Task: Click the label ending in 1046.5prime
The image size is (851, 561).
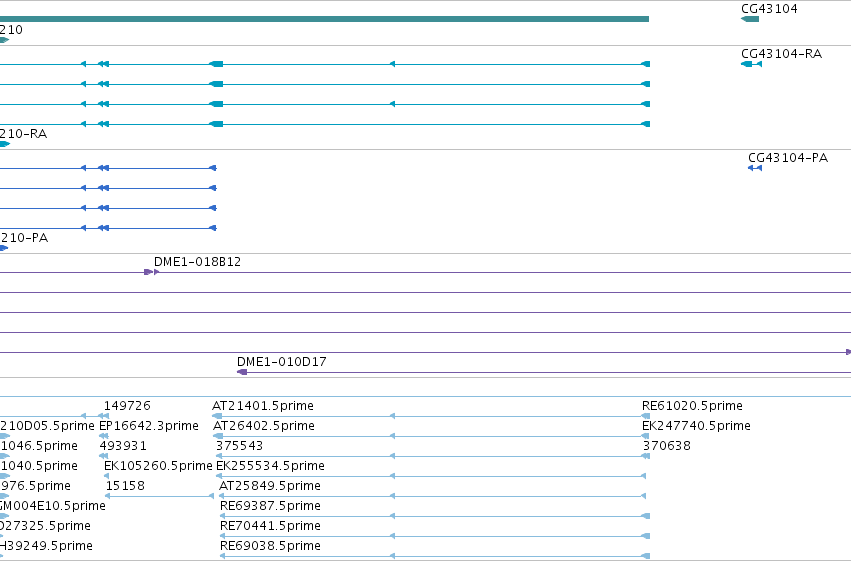Action: click(x=39, y=446)
